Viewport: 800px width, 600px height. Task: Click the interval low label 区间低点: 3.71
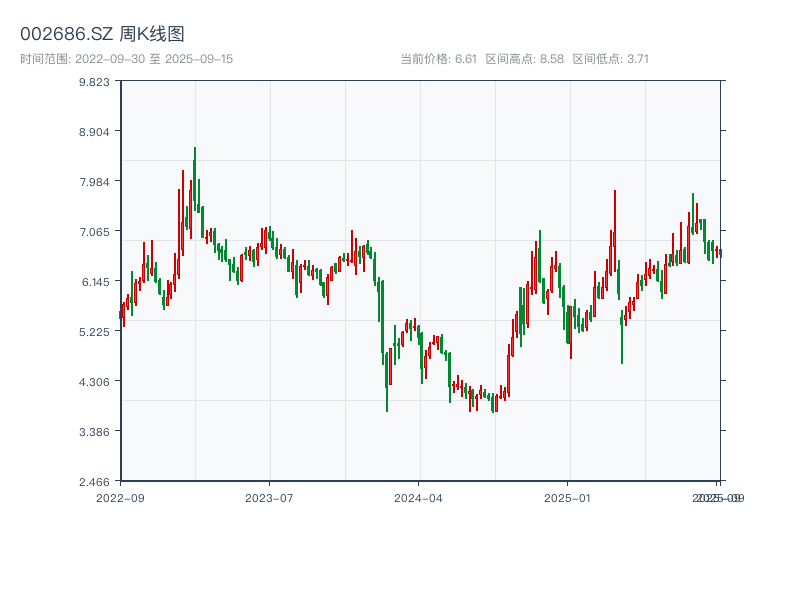pyautogui.click(x=610, y=59)
